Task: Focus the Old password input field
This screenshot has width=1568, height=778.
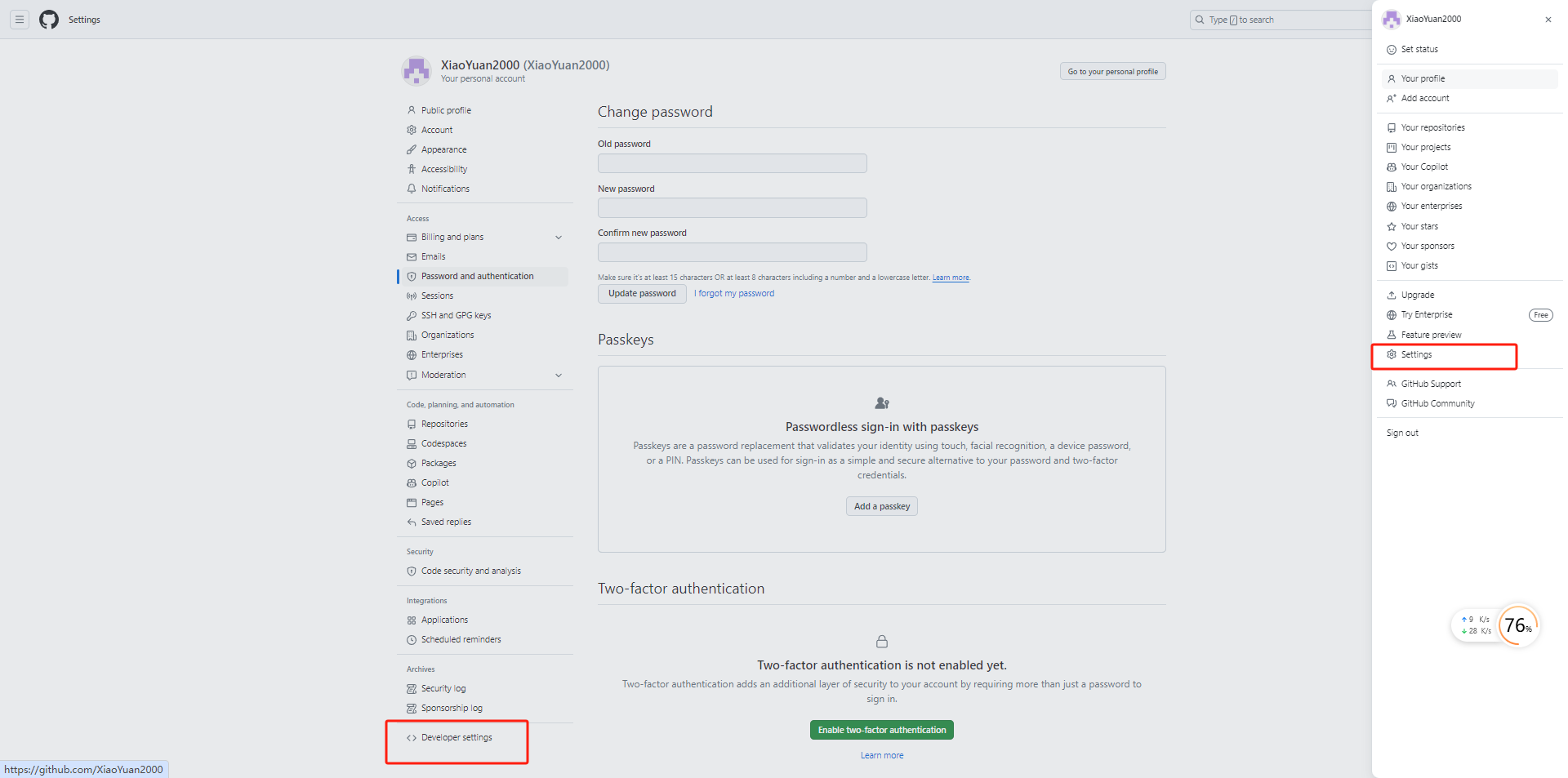Action: coord(732,163)
